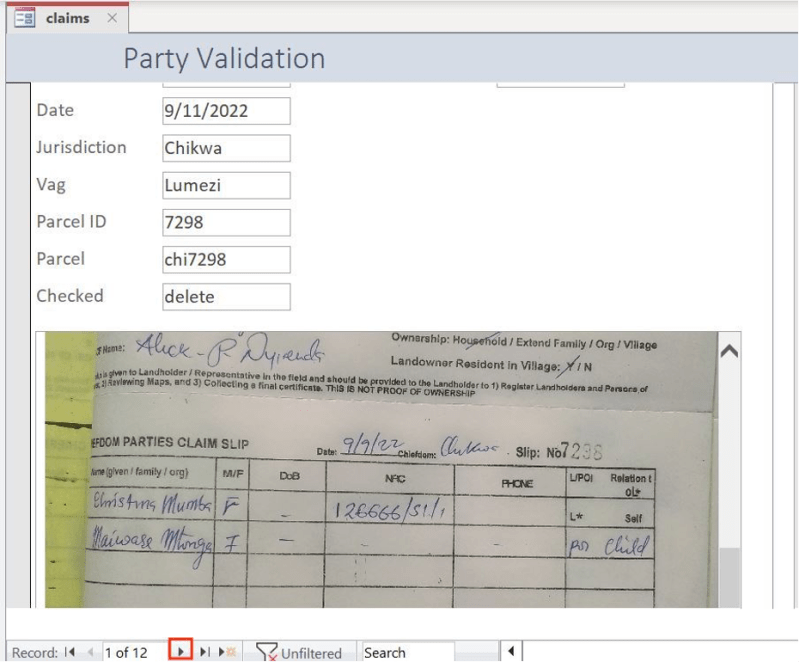
Task: Click the up arrow of image scrollbar
Action: pos(729,351)
